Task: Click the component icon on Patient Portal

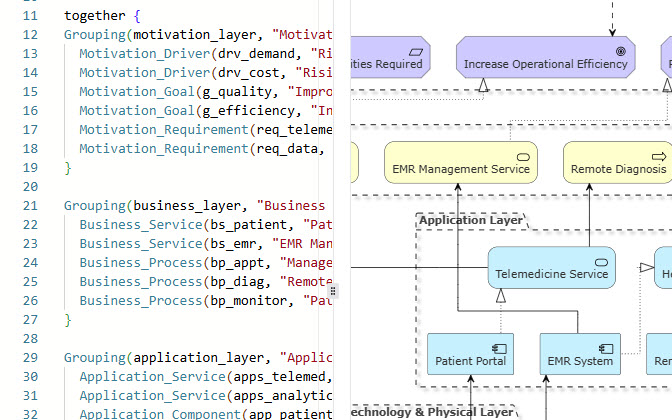Action: click(x=499, y=349)
